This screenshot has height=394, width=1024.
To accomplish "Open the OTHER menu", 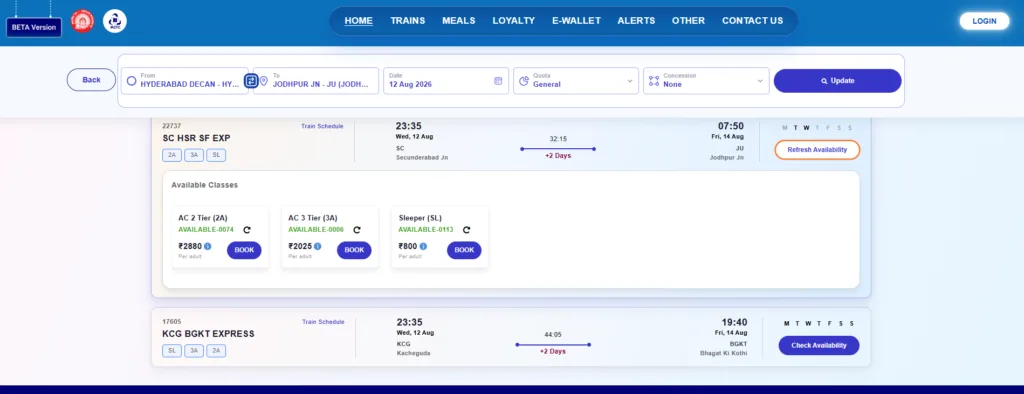I will click(x=688, y=21).
